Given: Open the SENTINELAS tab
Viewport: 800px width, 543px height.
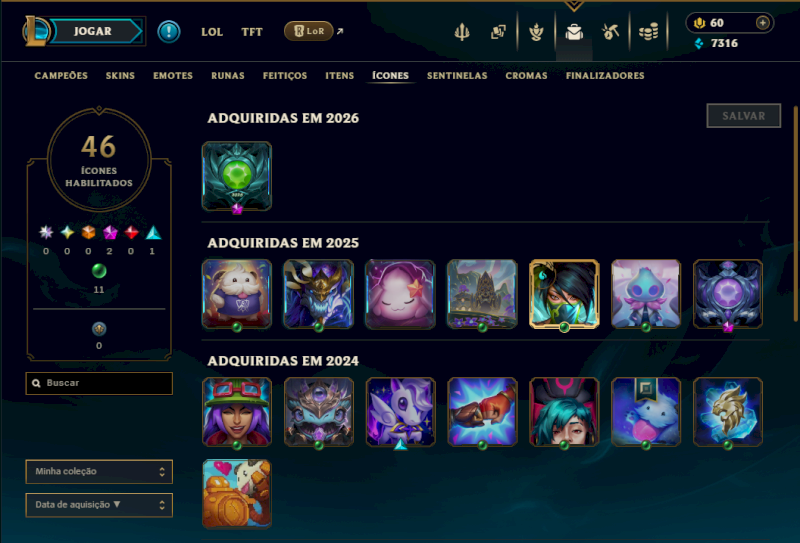Looking at the screenshot, I should [x=457, y=76].
